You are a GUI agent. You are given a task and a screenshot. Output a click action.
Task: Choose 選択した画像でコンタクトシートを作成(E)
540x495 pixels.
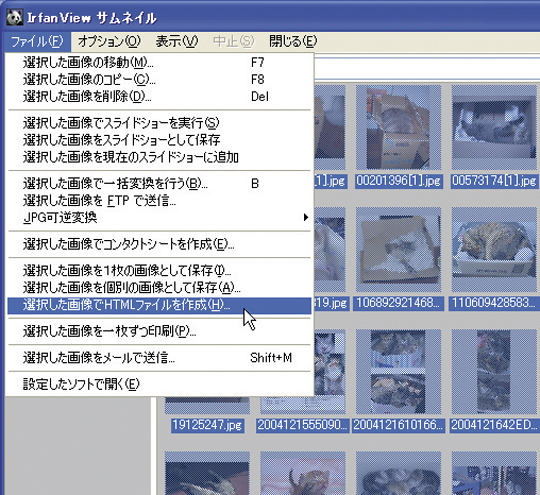coord(159,244)
